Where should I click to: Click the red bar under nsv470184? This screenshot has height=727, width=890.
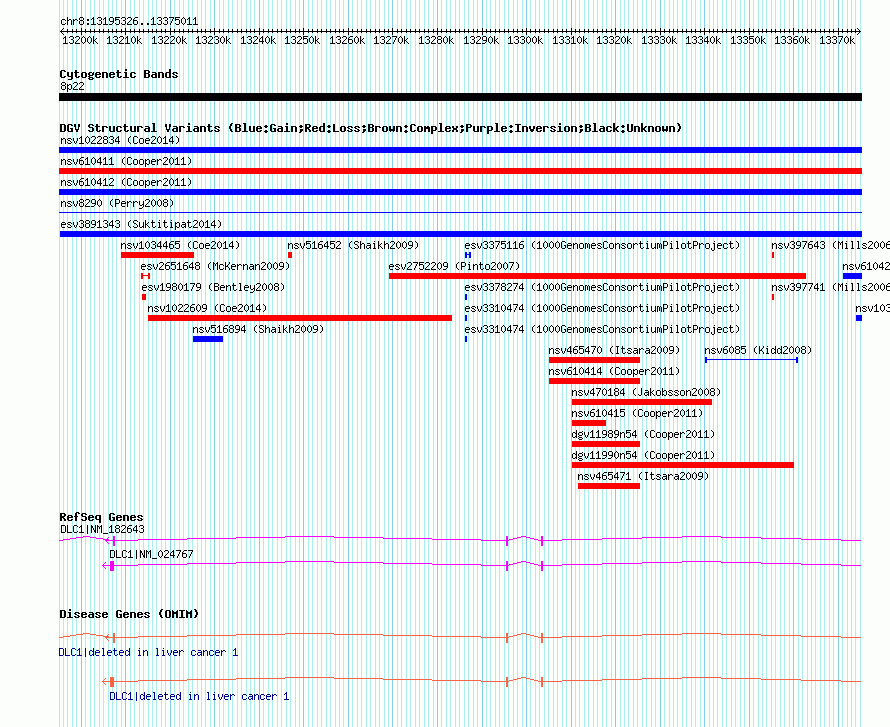(642, 402)
